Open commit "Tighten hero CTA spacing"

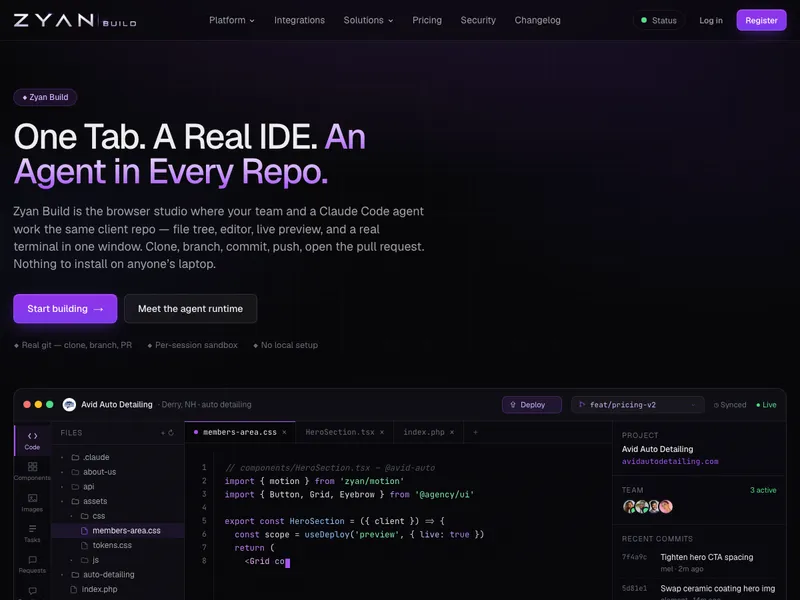tap(707, 557)
